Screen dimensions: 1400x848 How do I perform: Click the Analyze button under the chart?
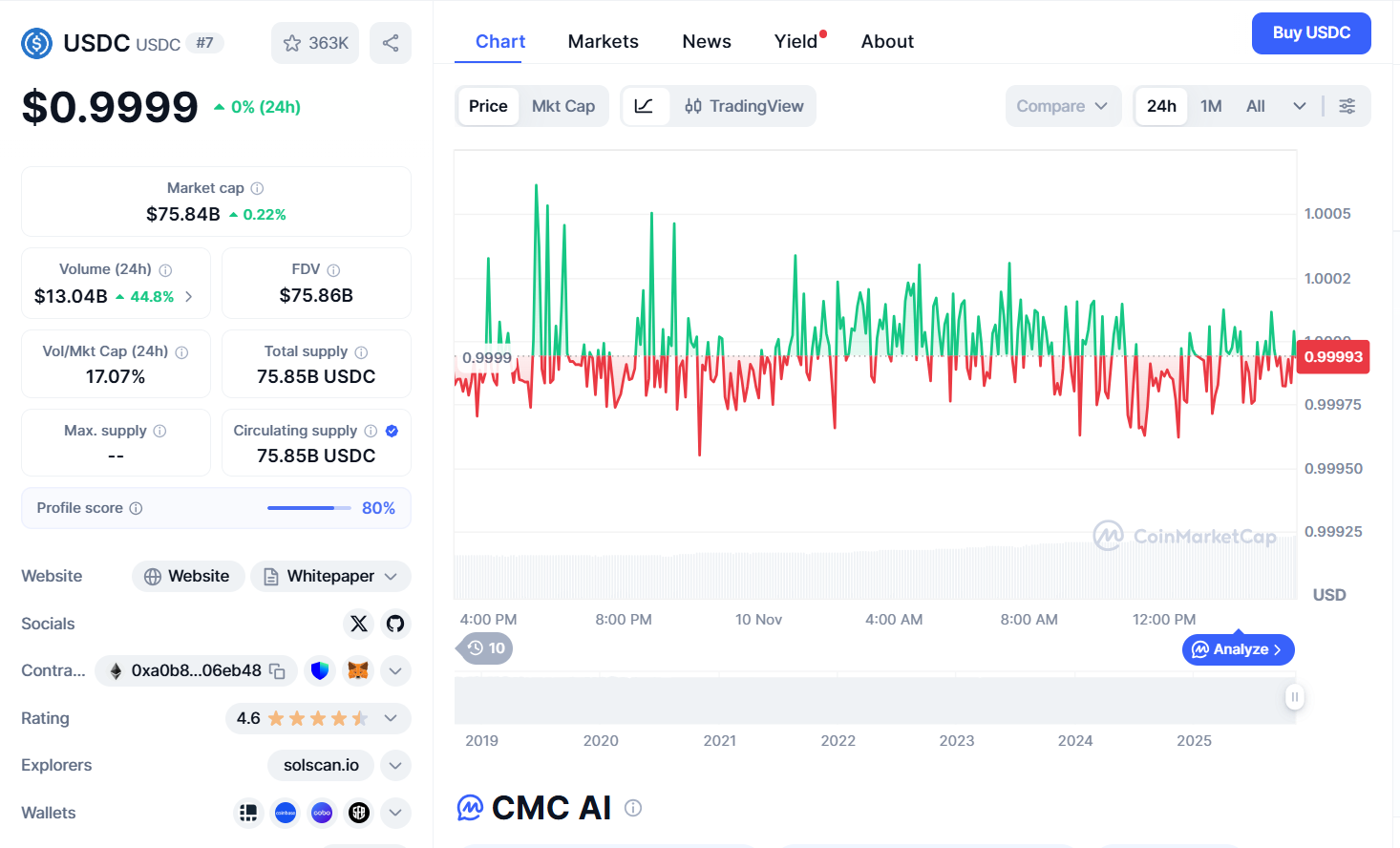(x=1238, y=649)
